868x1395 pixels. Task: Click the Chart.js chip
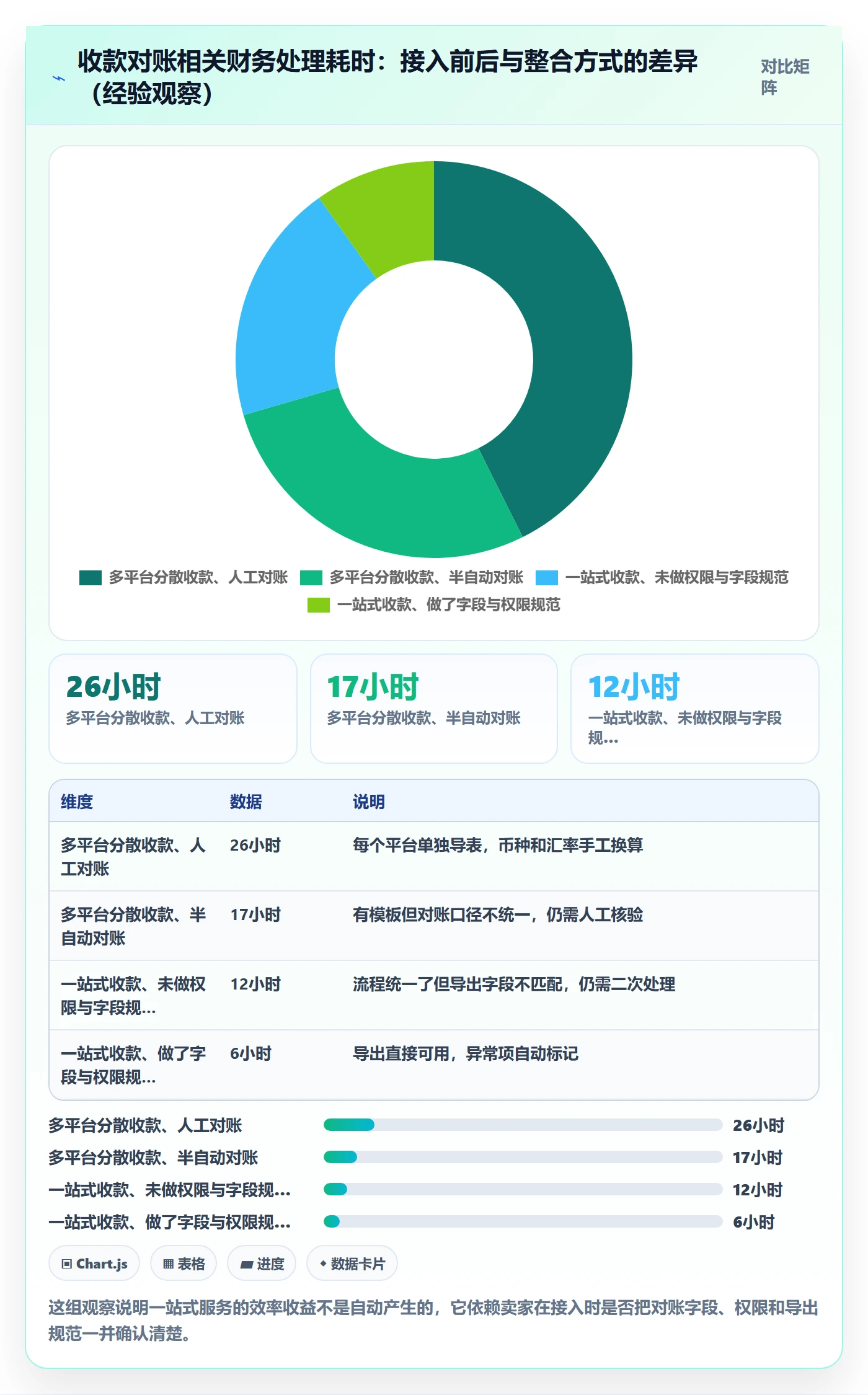[x=94, y=1263]
